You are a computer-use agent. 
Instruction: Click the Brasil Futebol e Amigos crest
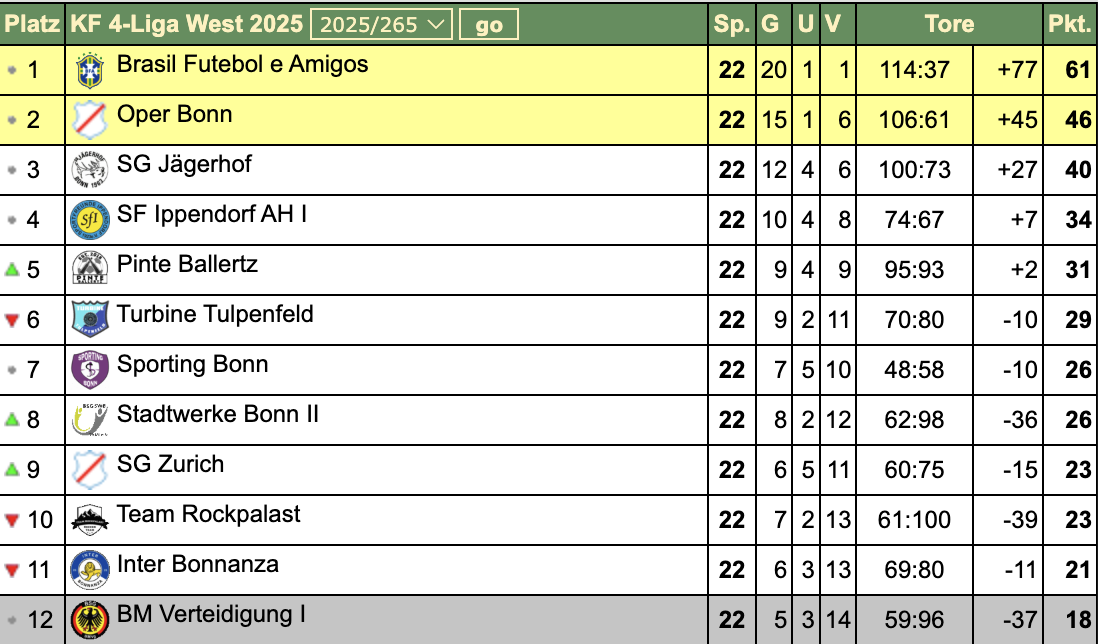point(90,70)
